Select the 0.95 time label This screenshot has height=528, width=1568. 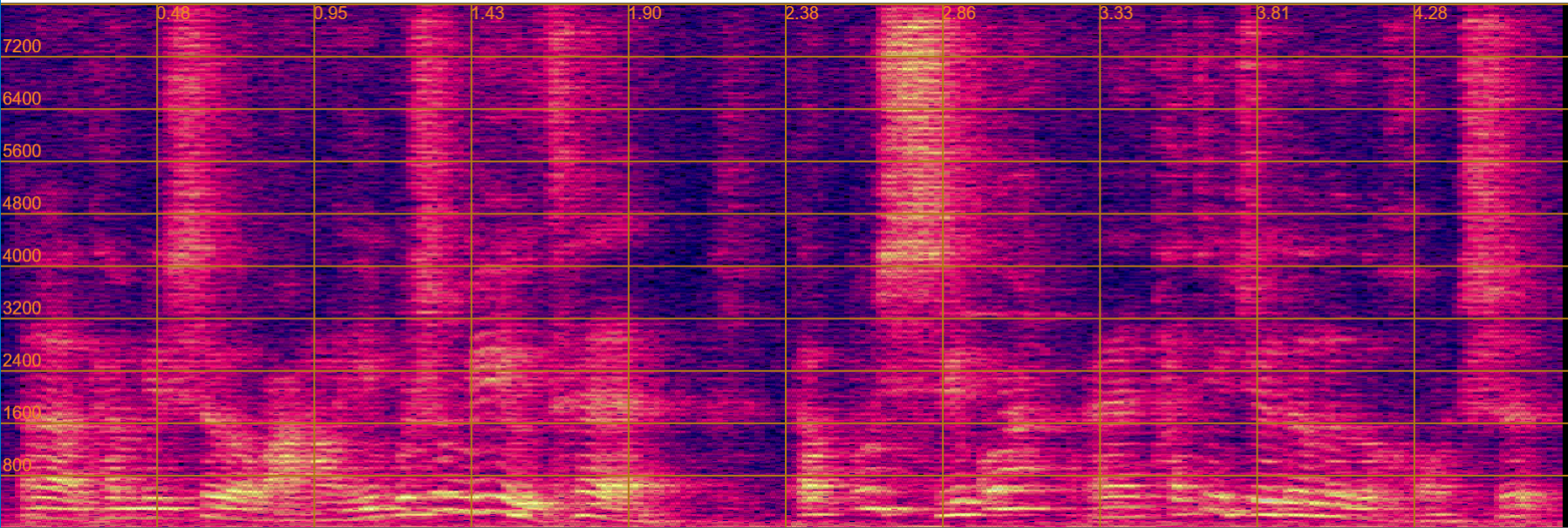tap(331, 13)
